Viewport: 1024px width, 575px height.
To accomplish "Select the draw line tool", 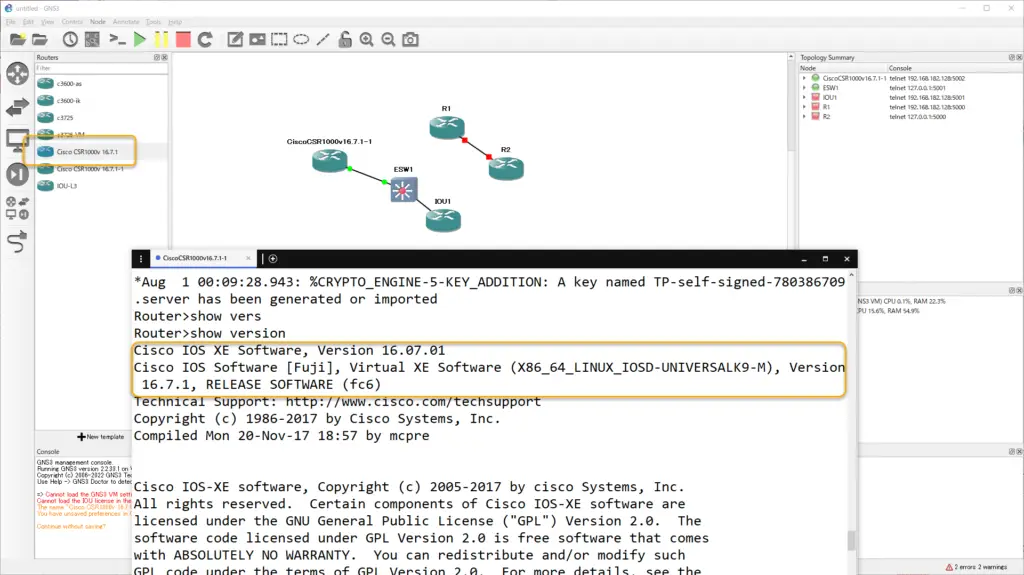I will pos(323,40).
